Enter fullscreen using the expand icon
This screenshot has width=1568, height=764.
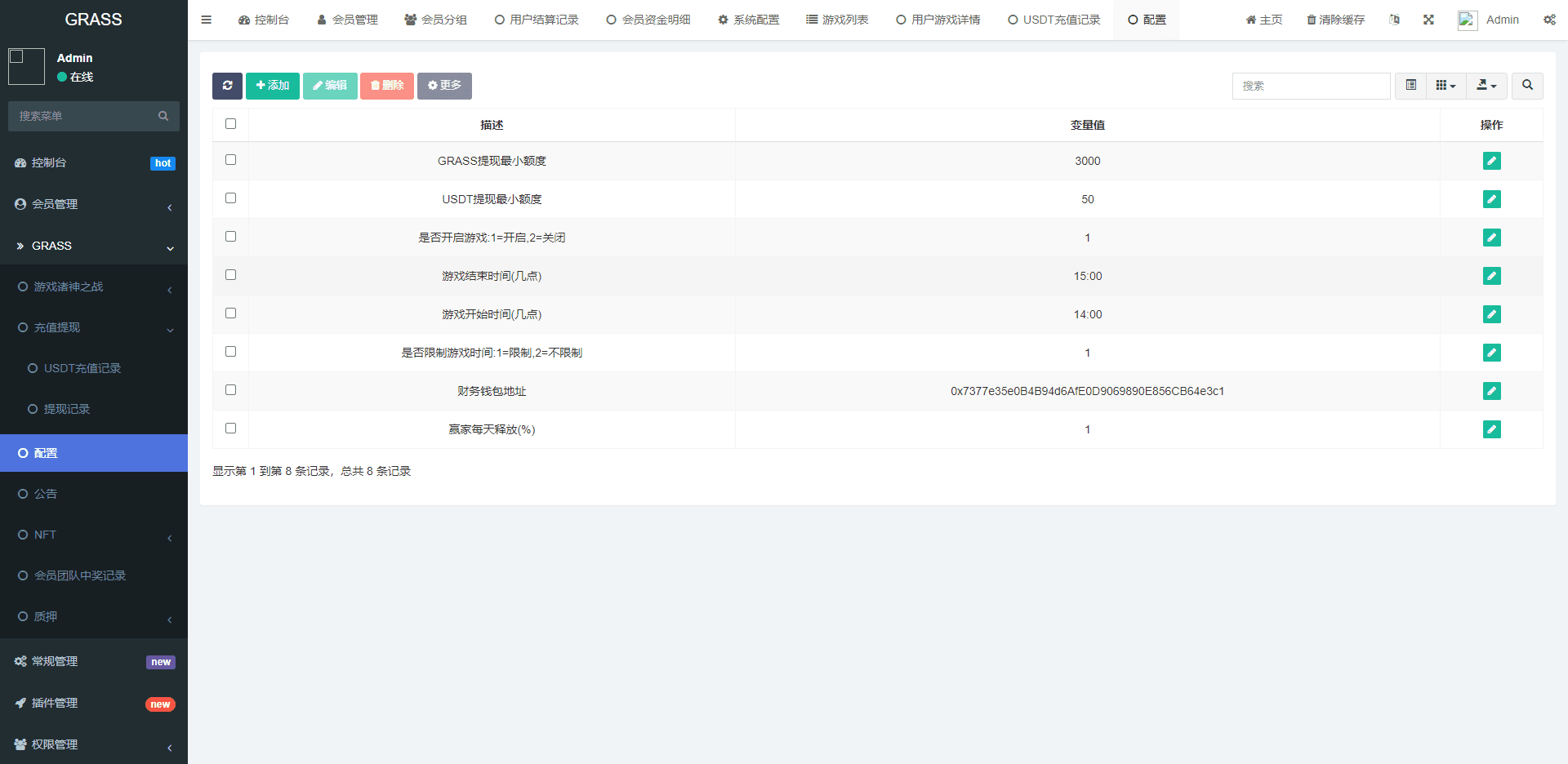1428,20
